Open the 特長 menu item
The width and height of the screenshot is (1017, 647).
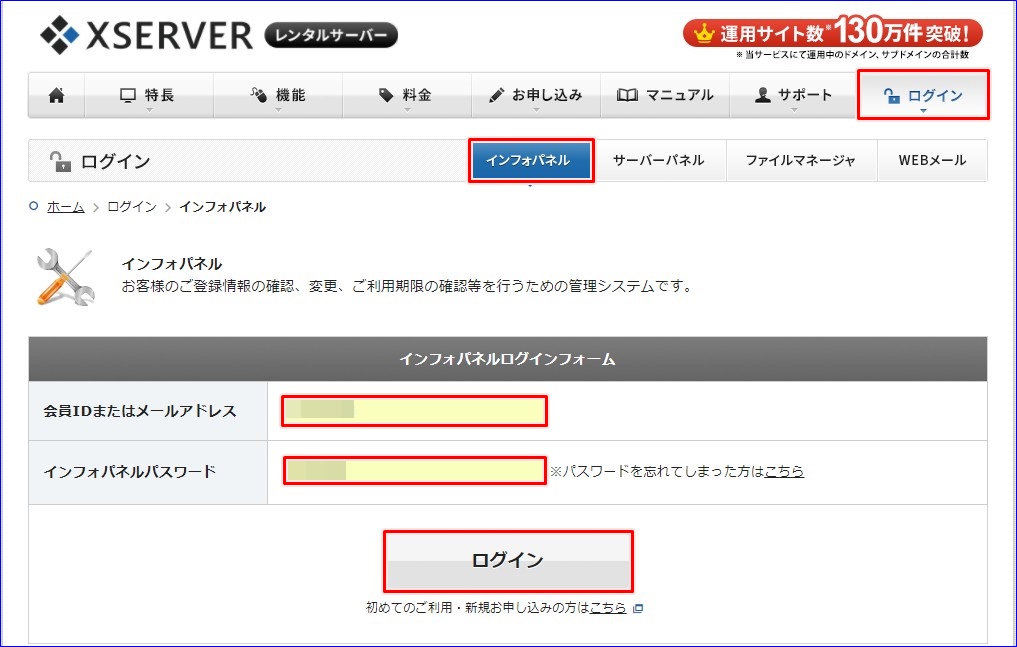149,95
